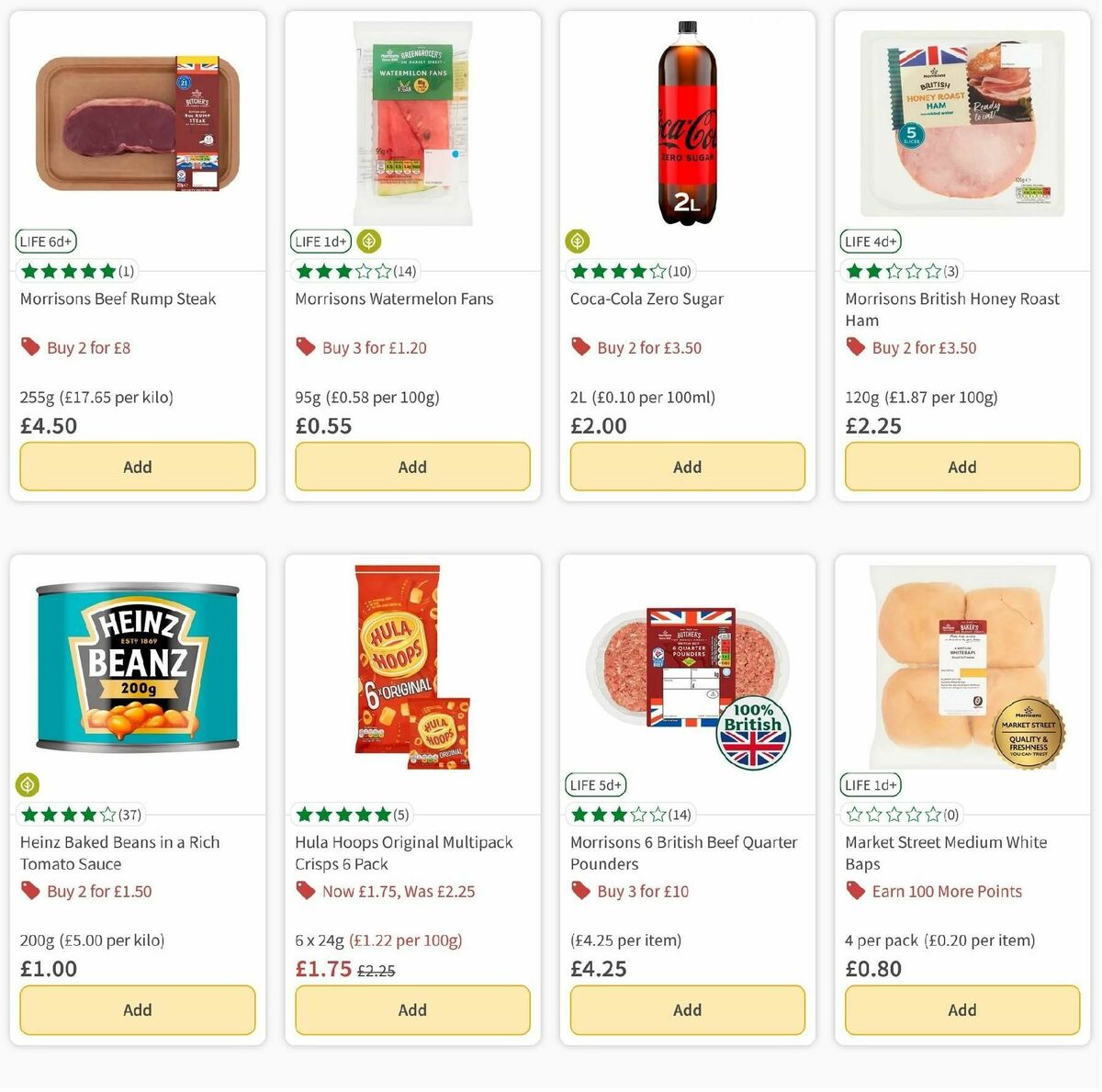This screenshot has width=1102, height=1092.
Task: Open the Morrisons Watermelon Fans product link
Action: [x=394, y=298]
